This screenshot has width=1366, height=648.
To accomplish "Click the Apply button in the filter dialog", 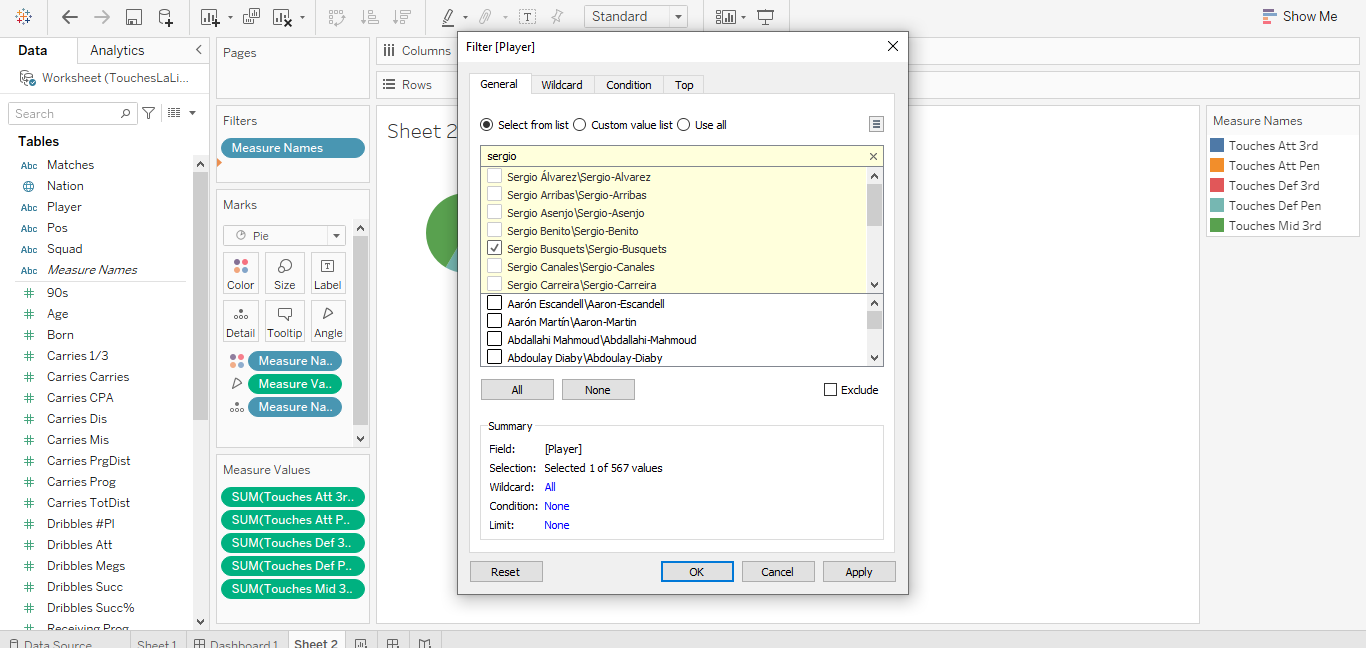I will [859, 571].
